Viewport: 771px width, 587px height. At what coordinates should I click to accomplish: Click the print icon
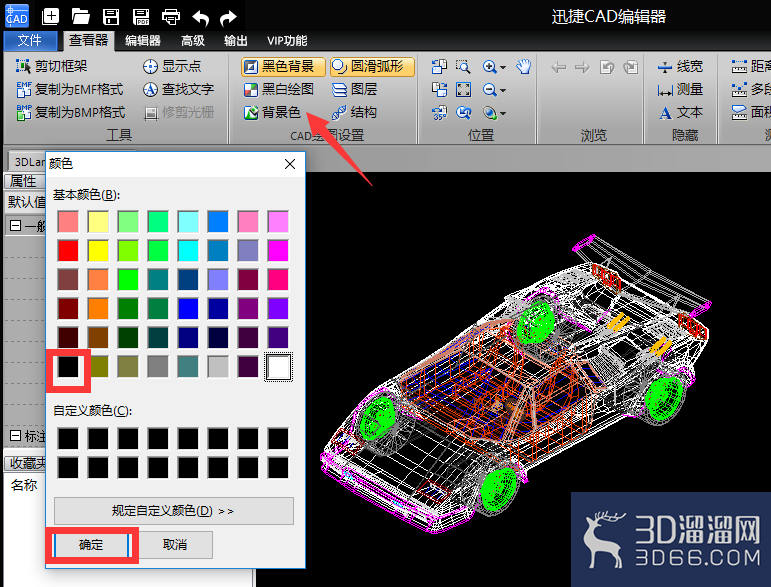(x=171, y=17)
